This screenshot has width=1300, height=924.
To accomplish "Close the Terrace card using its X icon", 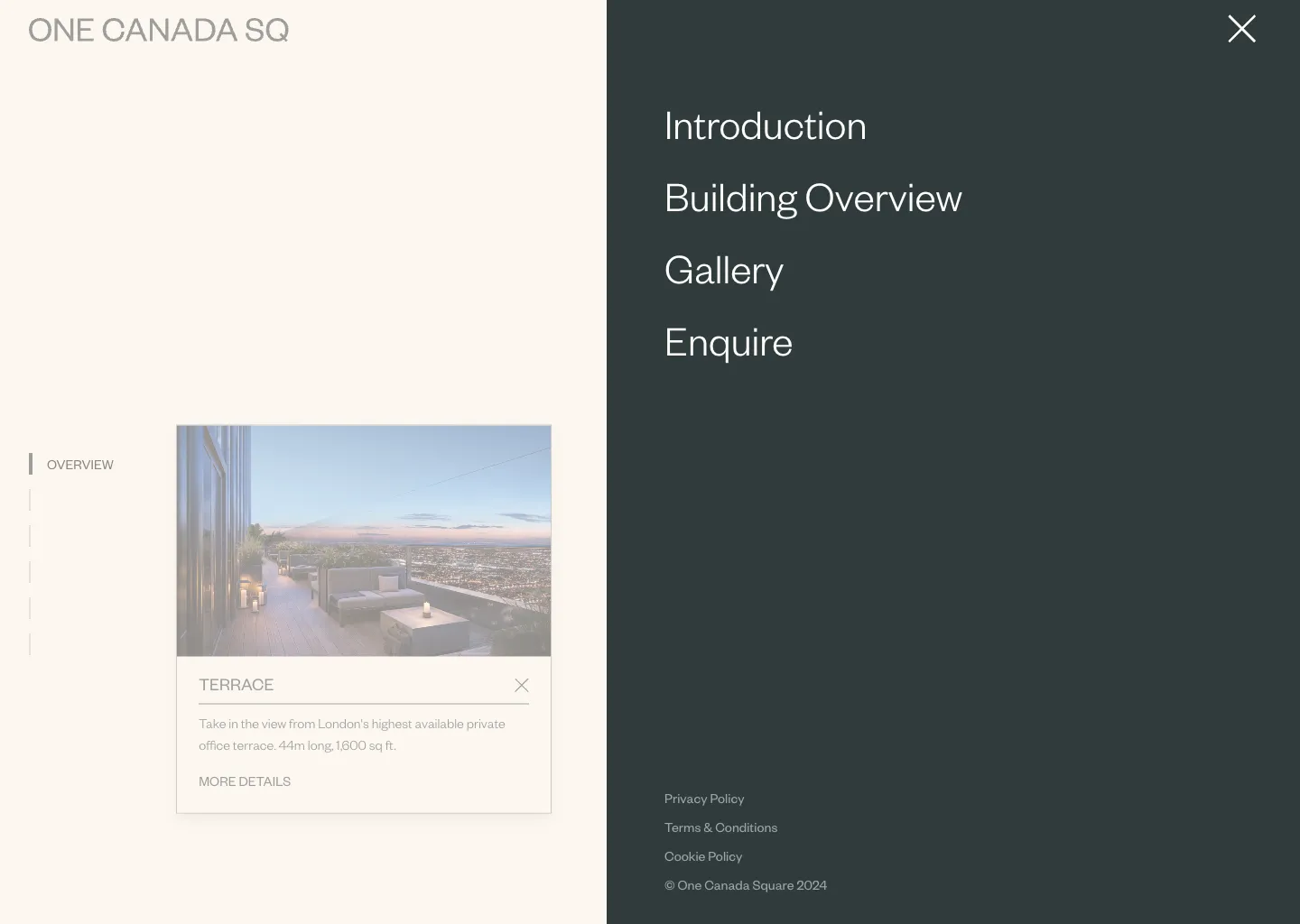I will pyautogui.click(x=522, y=686).
